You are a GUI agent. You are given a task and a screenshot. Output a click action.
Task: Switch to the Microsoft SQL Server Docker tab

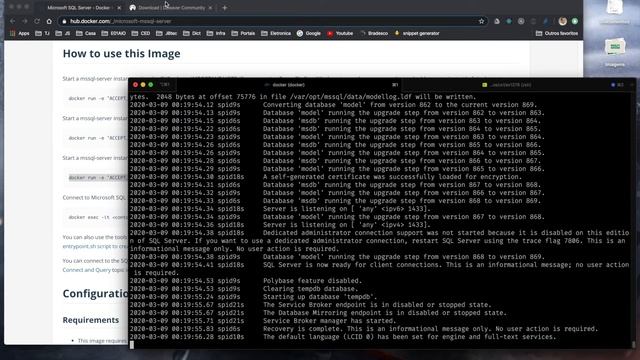tap(78, 8)
